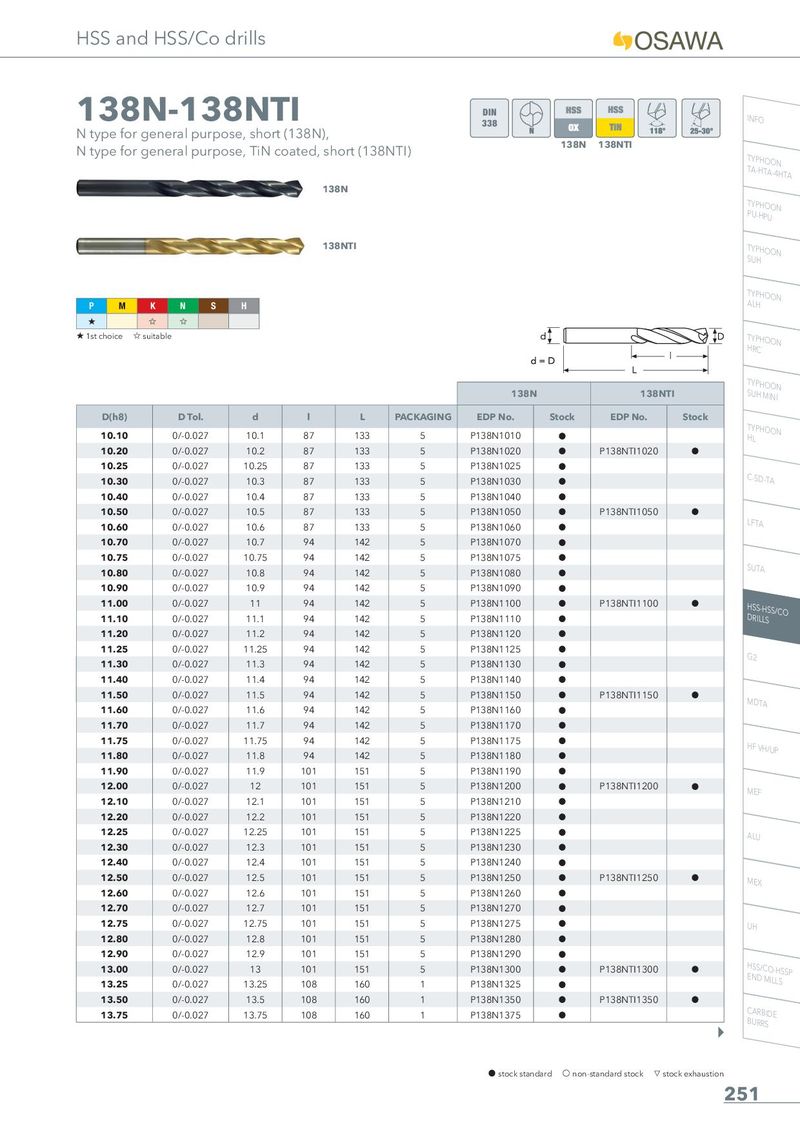Click EDP number P138N1010
800x1132 pixels.
[495, 435]
